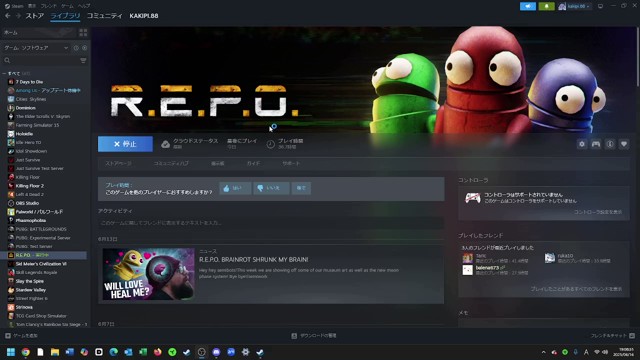The height and width of the screenshot is (360, 640).
Task: Open the Community tab
Action: click(104, 16)
